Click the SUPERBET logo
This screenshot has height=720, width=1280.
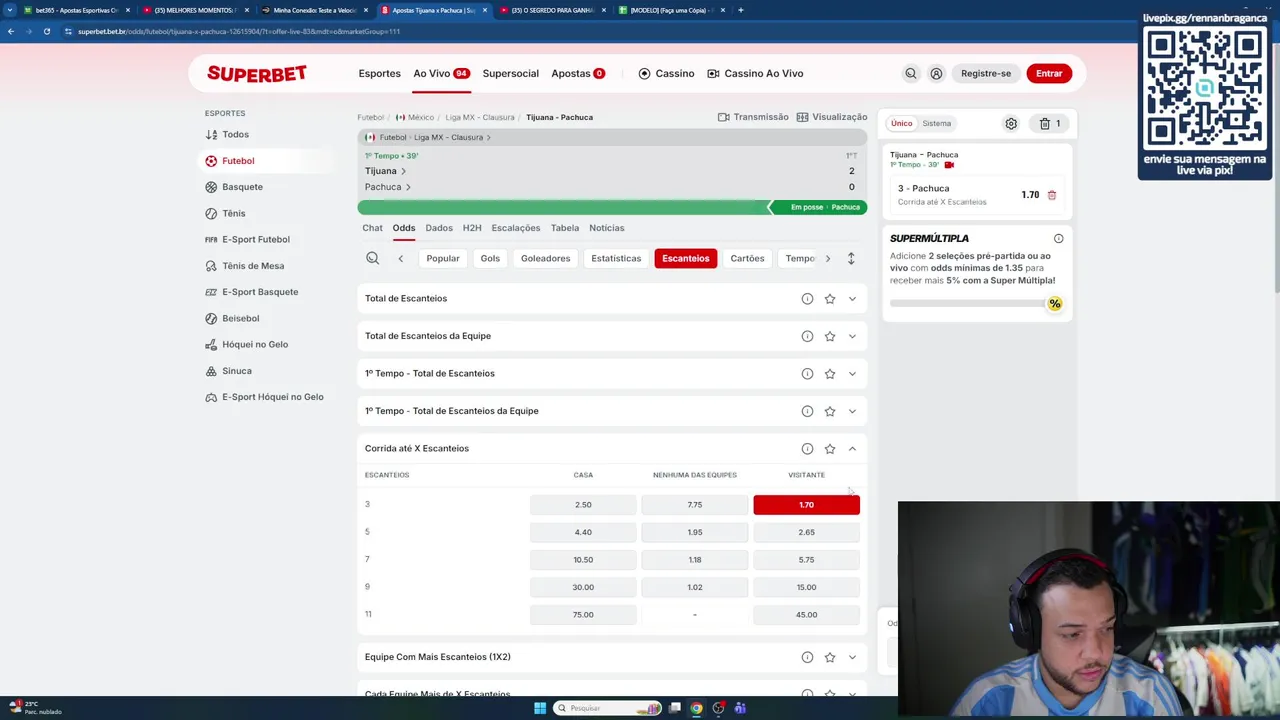[257, 73]
